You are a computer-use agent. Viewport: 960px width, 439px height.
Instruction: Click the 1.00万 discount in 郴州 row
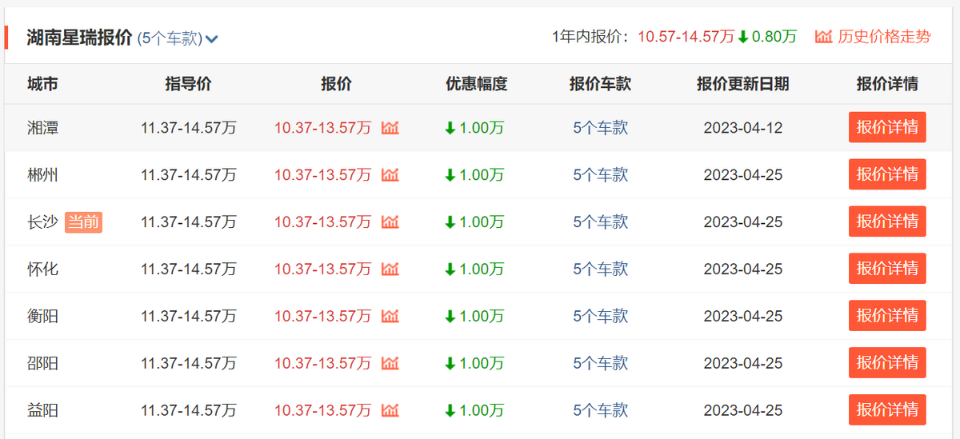pos(481,175)
